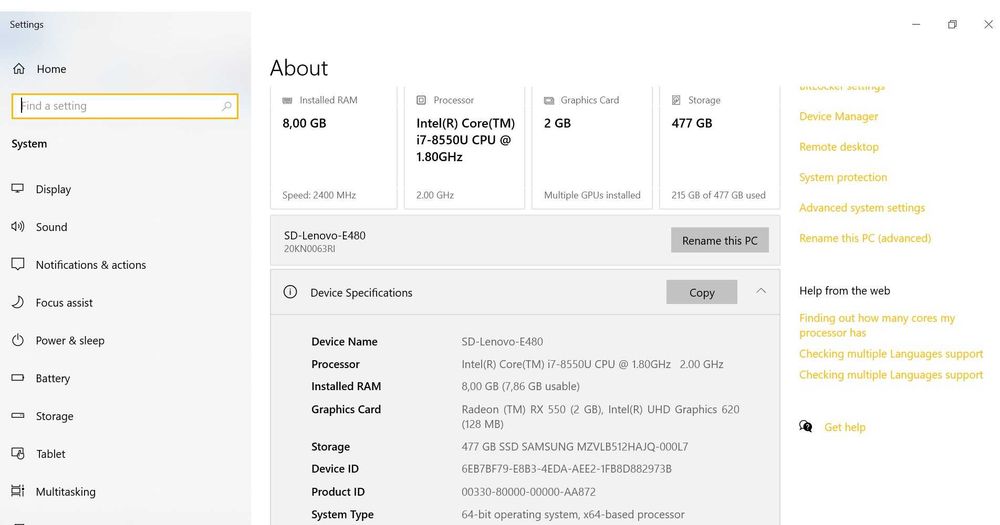The width and height of the screenshot is (1000, 525).
Task: Collapse the Device Specifications section
Action: pyautogui.click(x=761, y=291)
